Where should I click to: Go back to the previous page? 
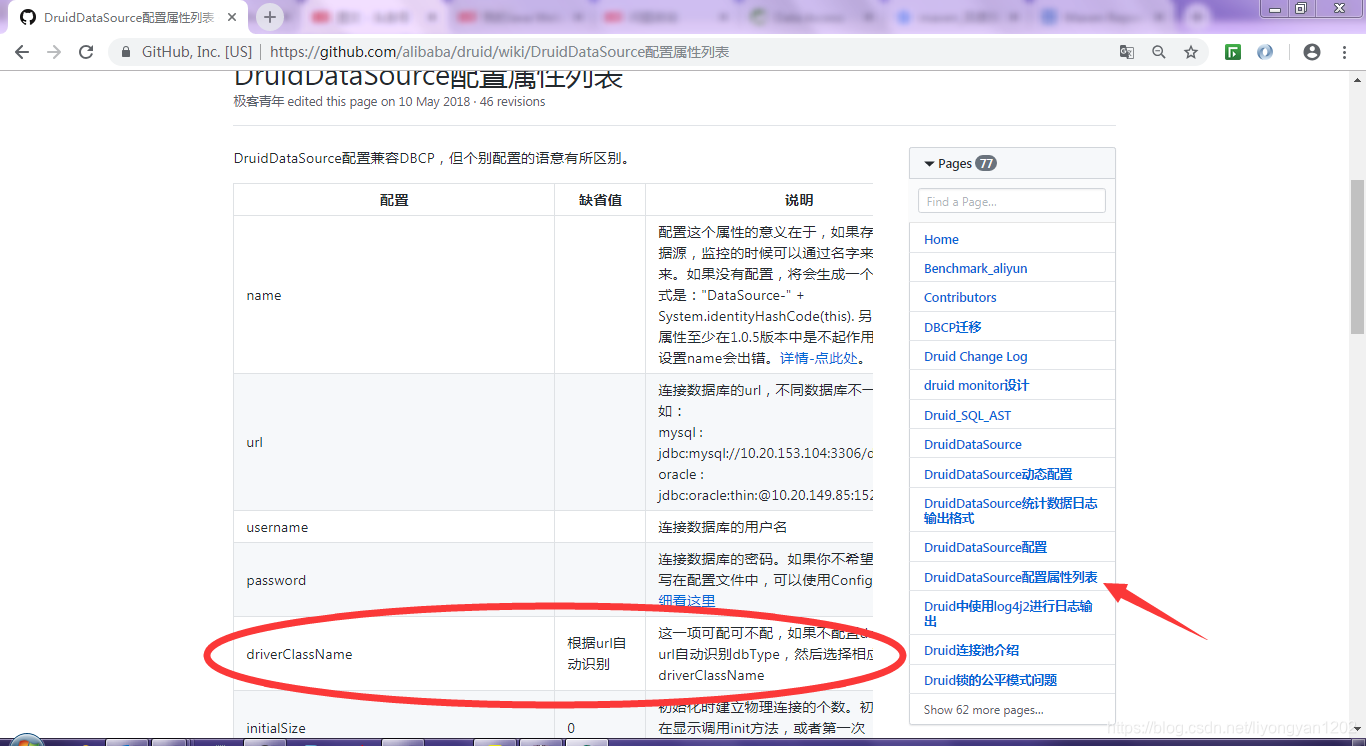click(x=22, y=52)
